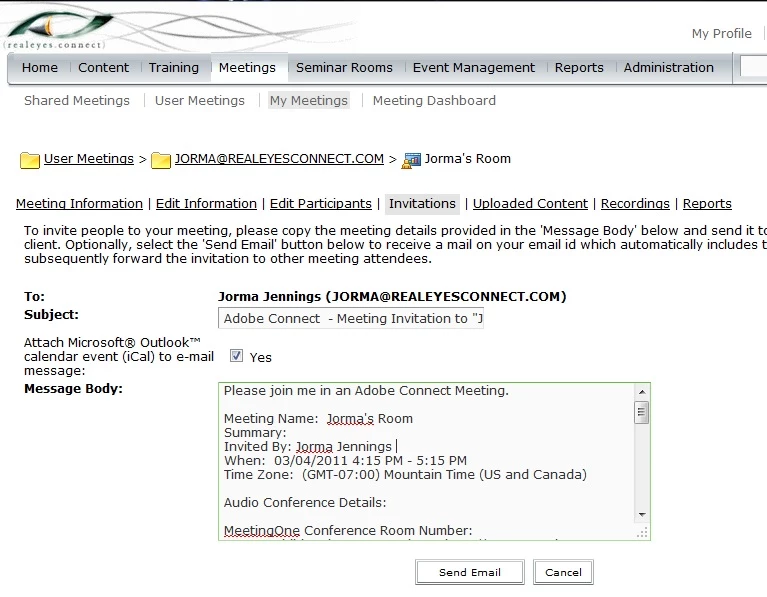Click 'MeetingOne Conference Room Number:' text

pos(348,530)
